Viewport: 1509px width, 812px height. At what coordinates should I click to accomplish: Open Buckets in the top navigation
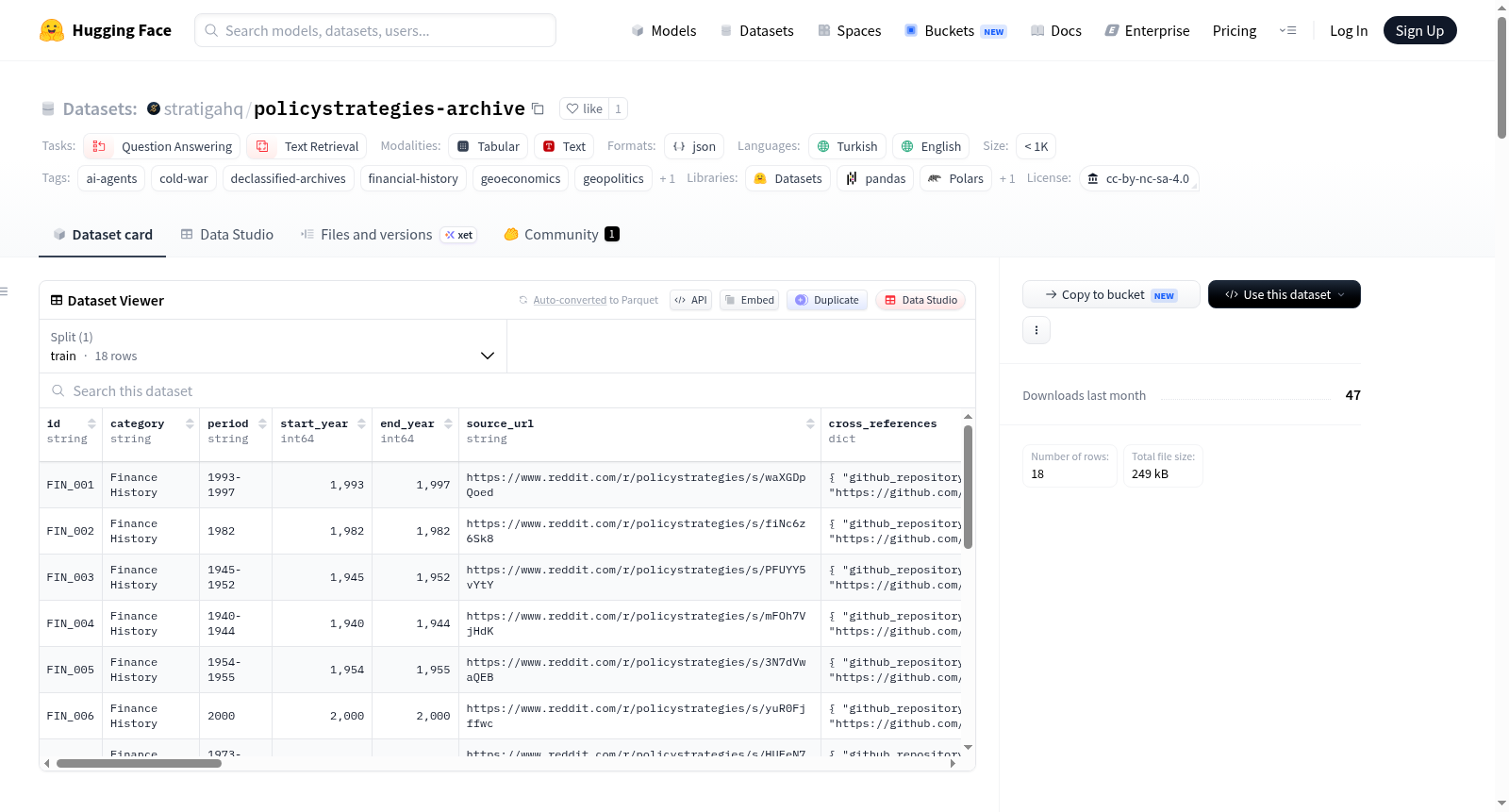tap(955, 30)
